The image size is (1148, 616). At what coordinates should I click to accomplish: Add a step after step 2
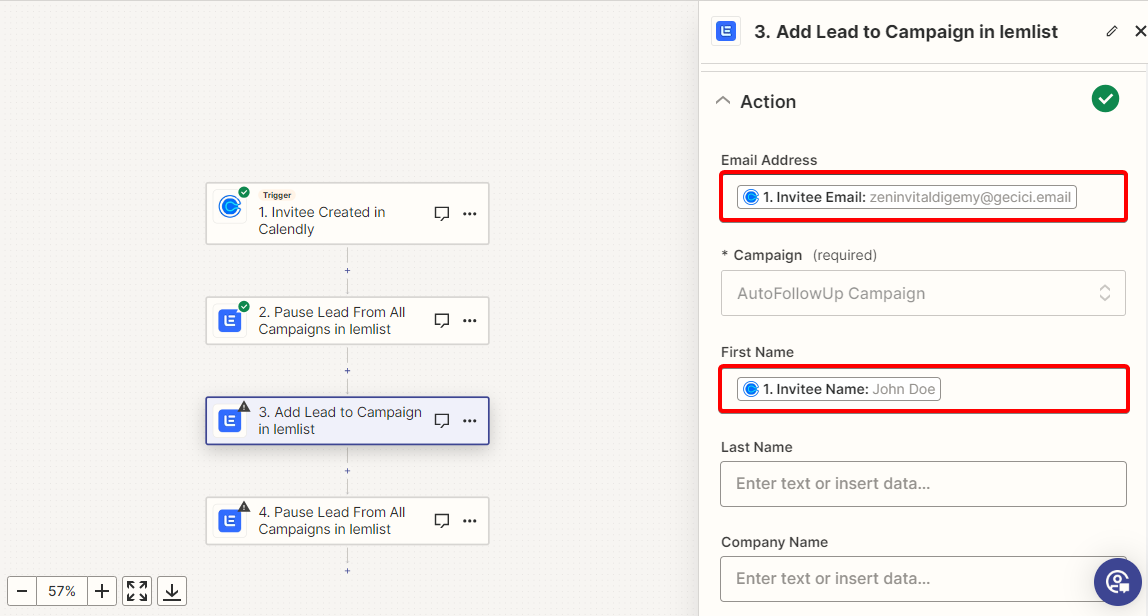[x=347, y=371]
